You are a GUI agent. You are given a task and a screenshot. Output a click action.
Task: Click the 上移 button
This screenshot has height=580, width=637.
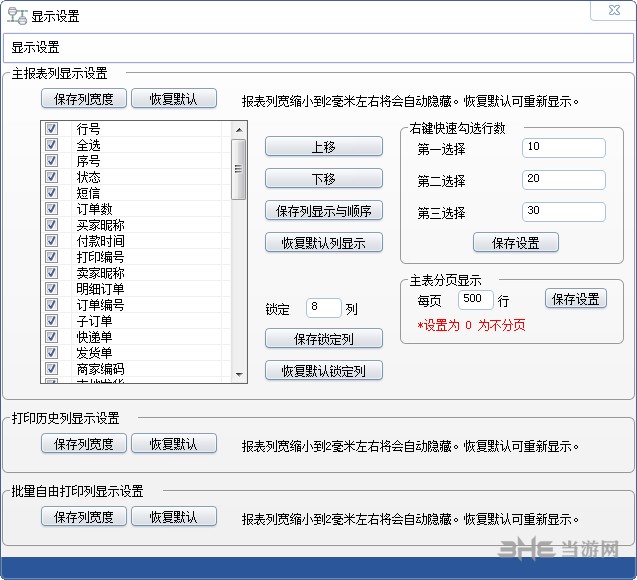click(324, 147)
